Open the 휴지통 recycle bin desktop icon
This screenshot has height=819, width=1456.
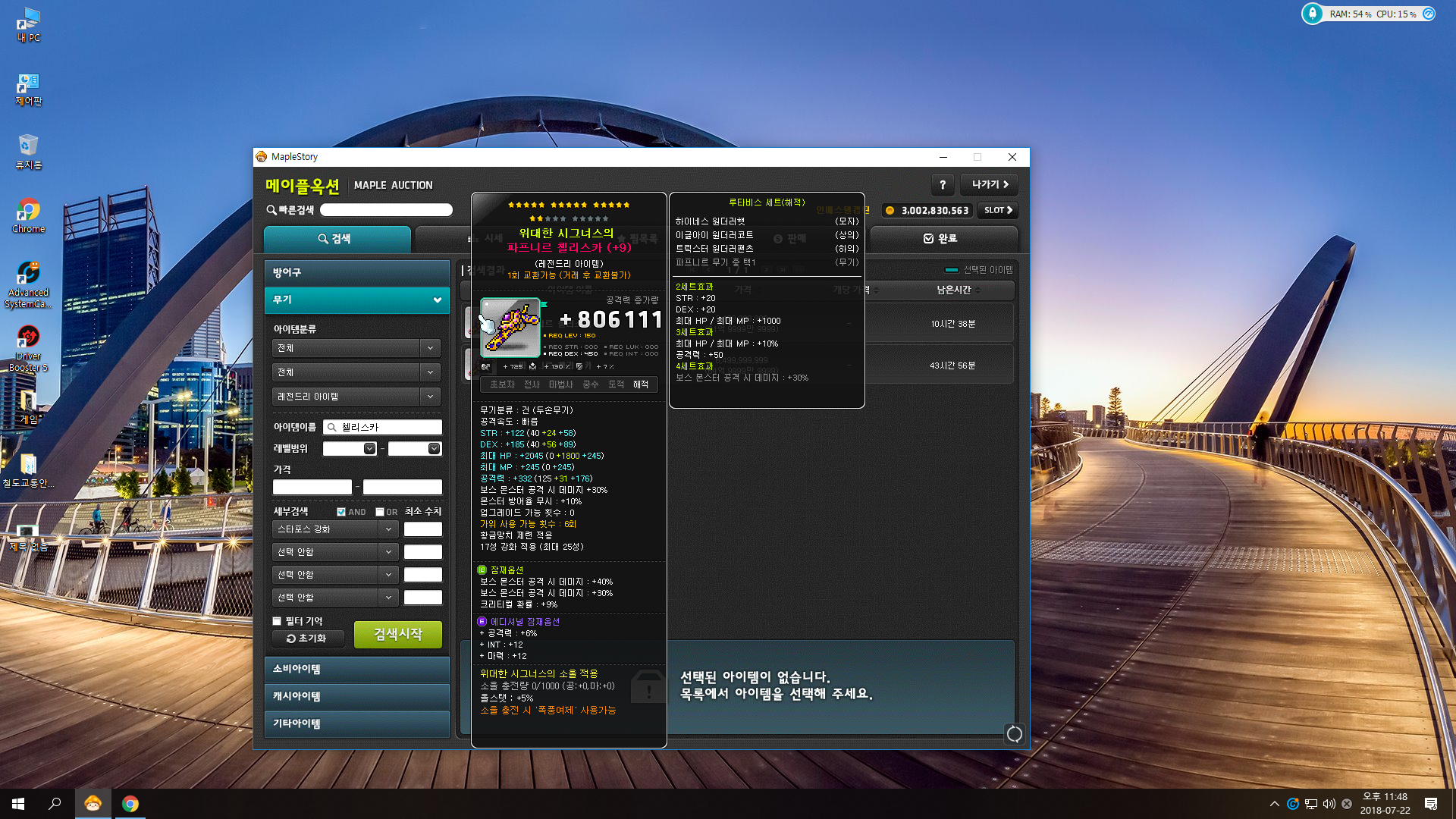(x=29, y=152)
